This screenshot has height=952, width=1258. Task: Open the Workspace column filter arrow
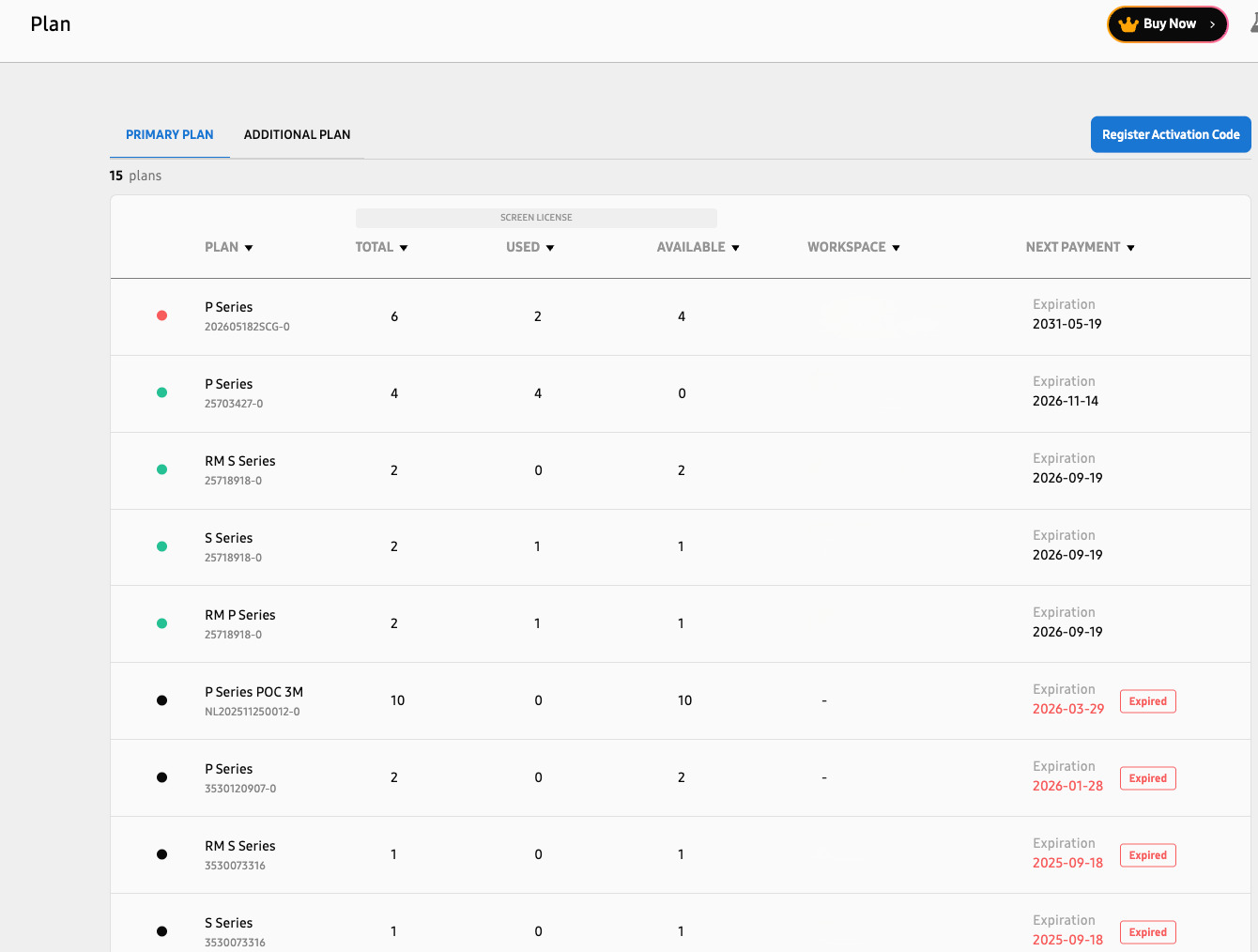tap(896, 248)
